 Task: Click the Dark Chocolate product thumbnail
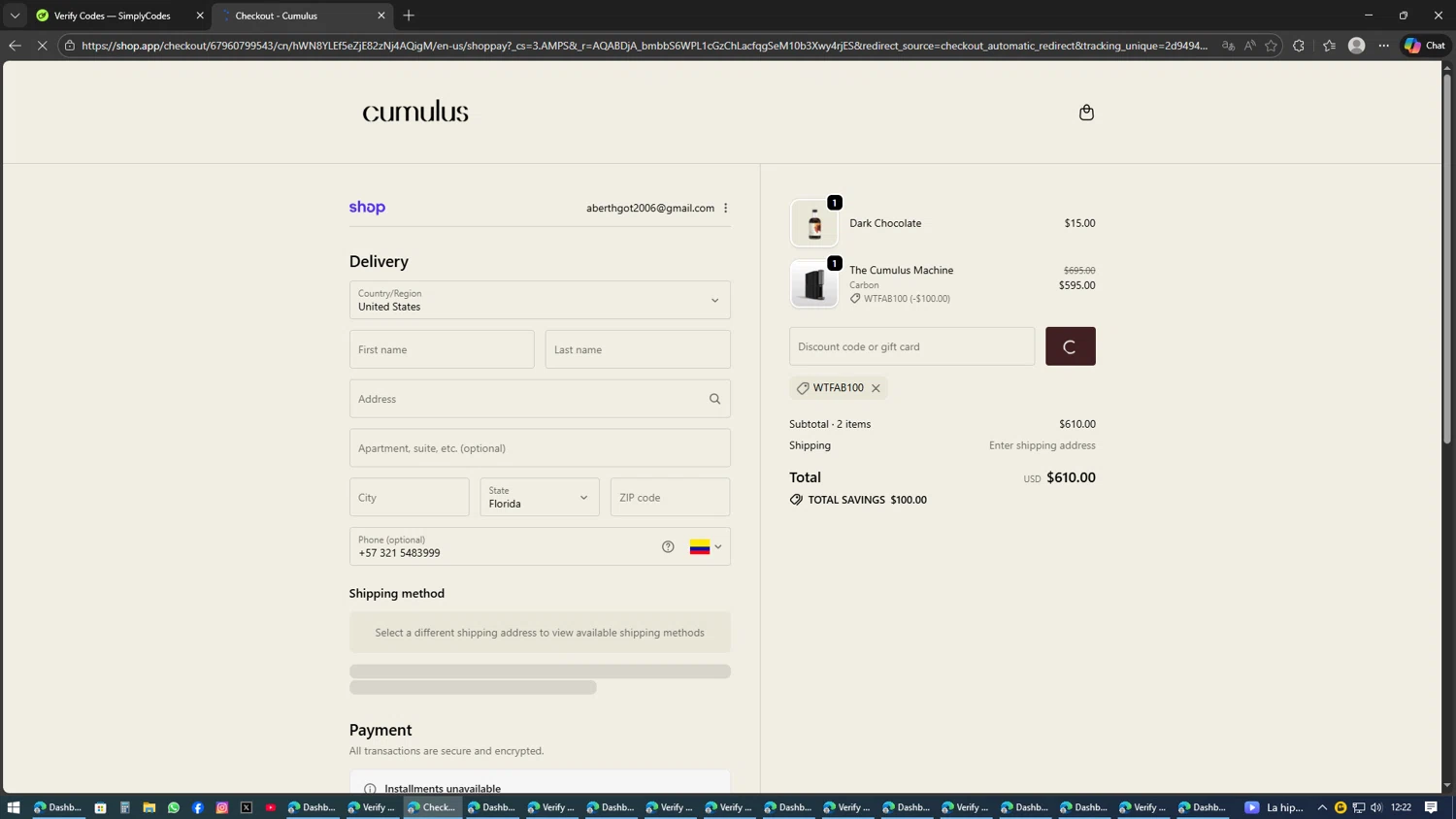point(813,223)
